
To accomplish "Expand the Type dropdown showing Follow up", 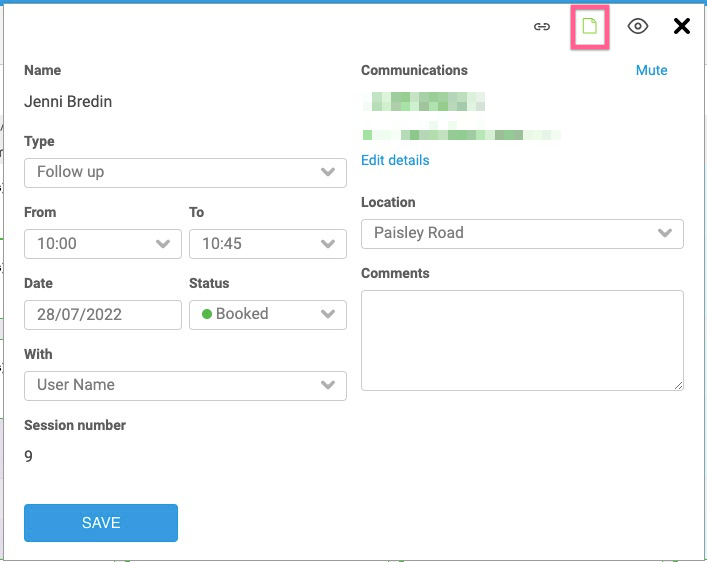I will pyautogui.click(x=185, y=172).
